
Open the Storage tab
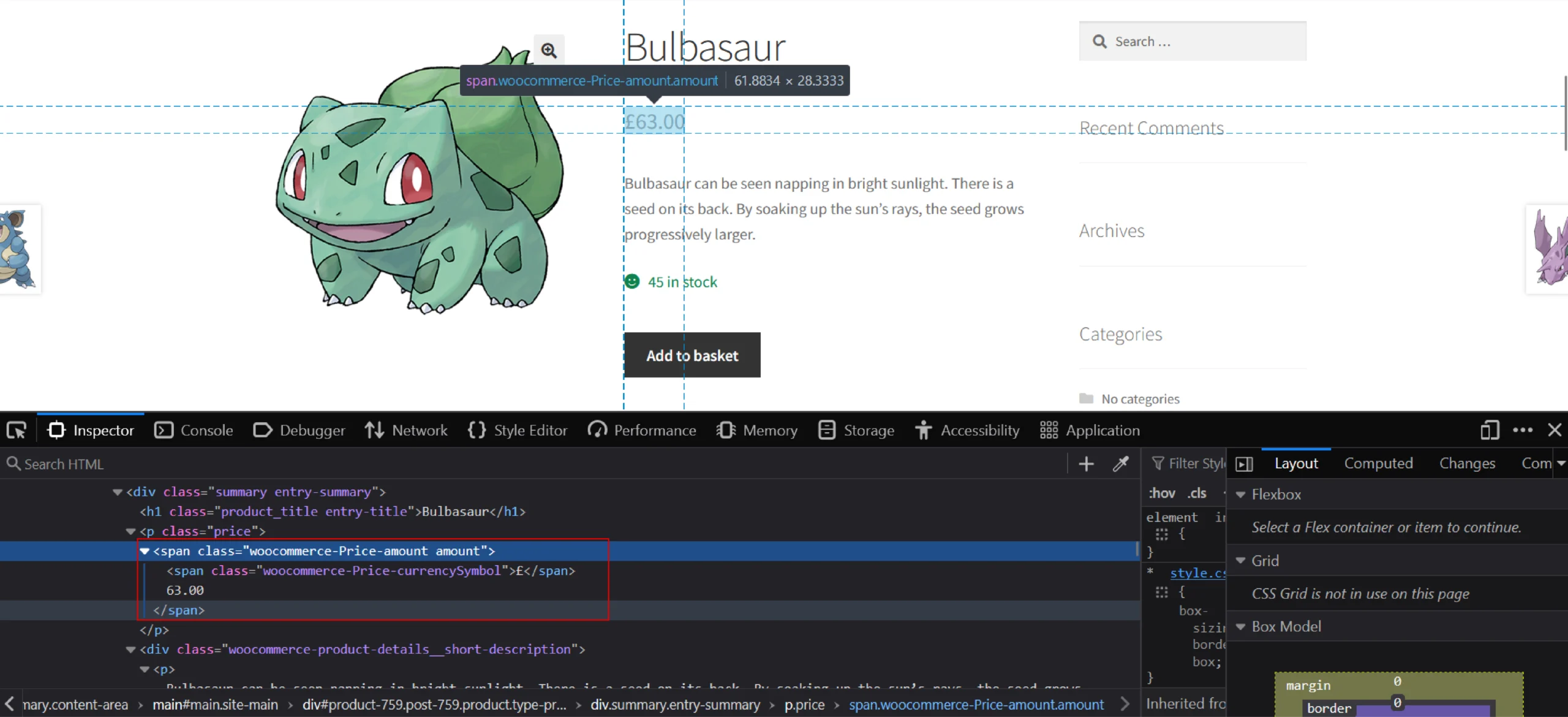[856, 430]
